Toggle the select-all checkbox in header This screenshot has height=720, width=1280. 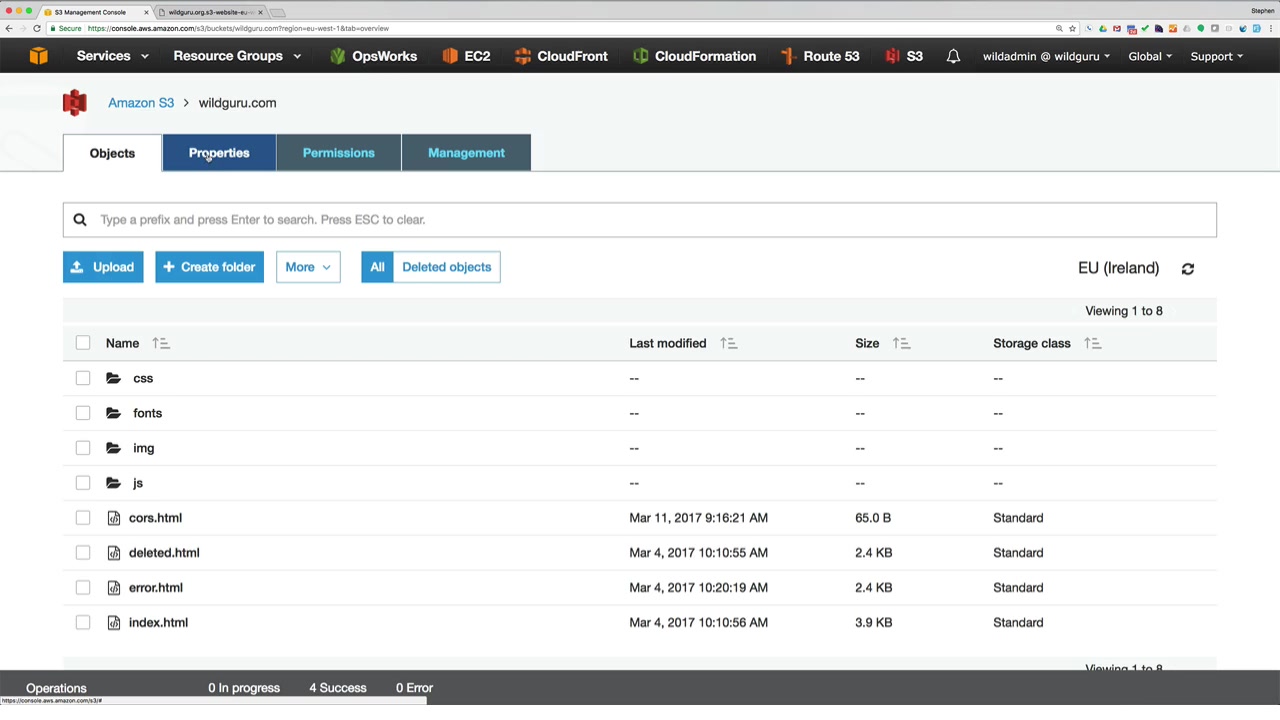[x=83, y=343]
